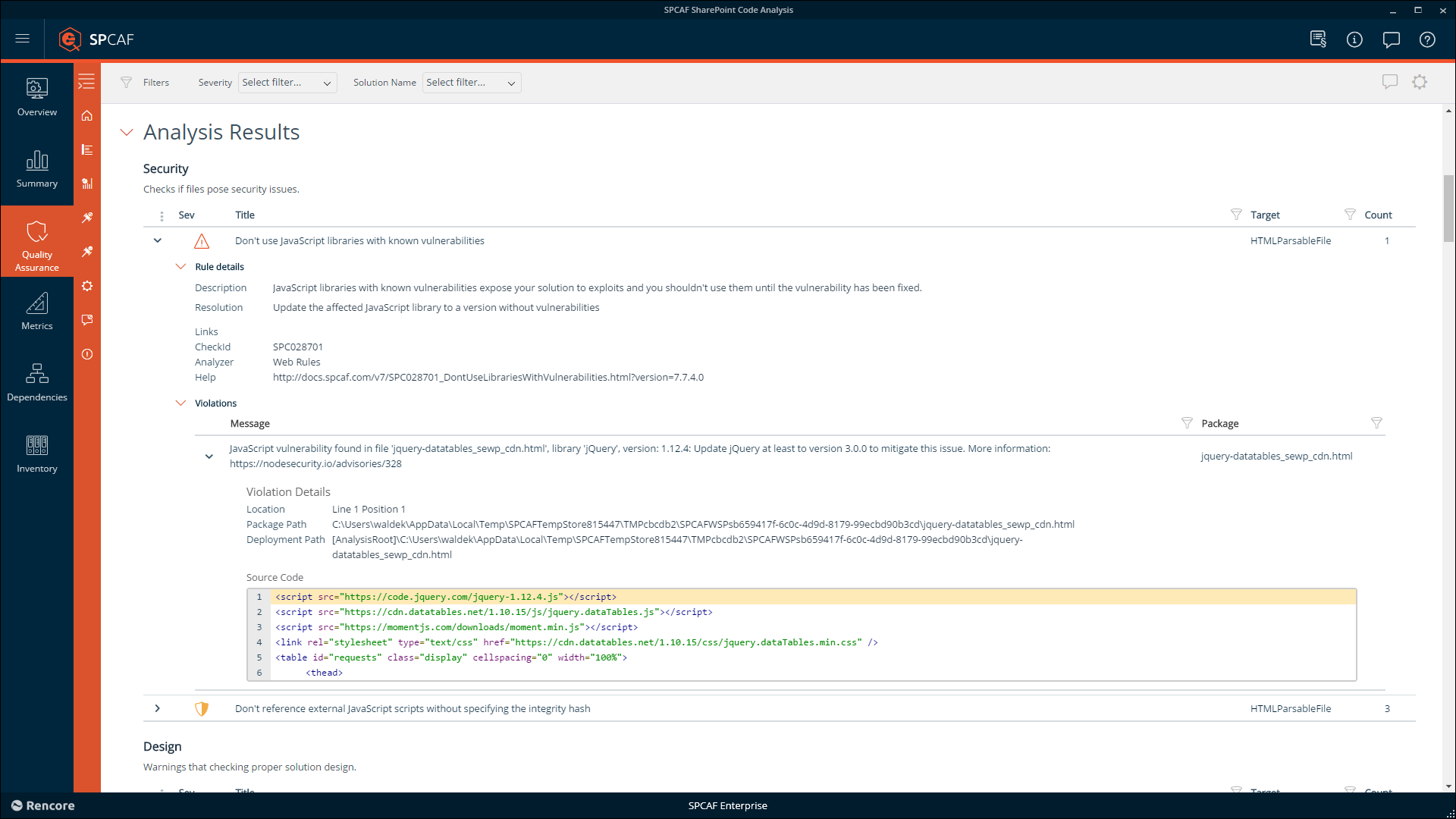Screen dimensions: 1456x819
Task: Click the nodesecurity.io advisory link
Action: 315,463
